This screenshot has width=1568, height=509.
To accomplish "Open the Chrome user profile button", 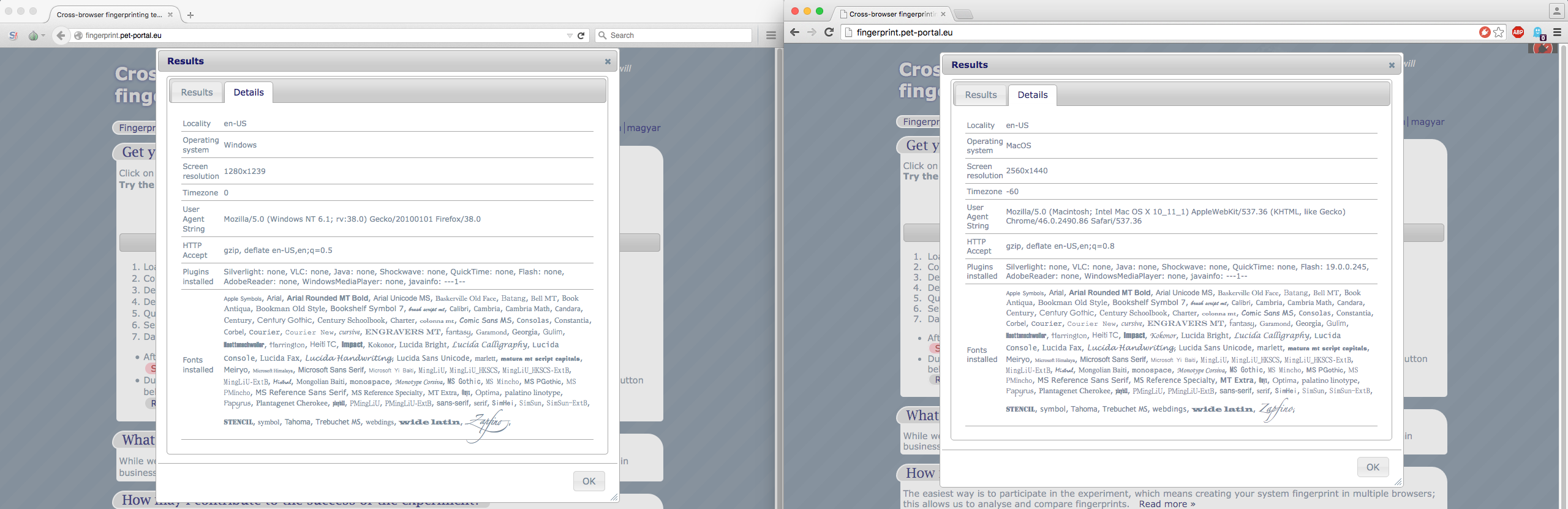I will [1556, 10].
